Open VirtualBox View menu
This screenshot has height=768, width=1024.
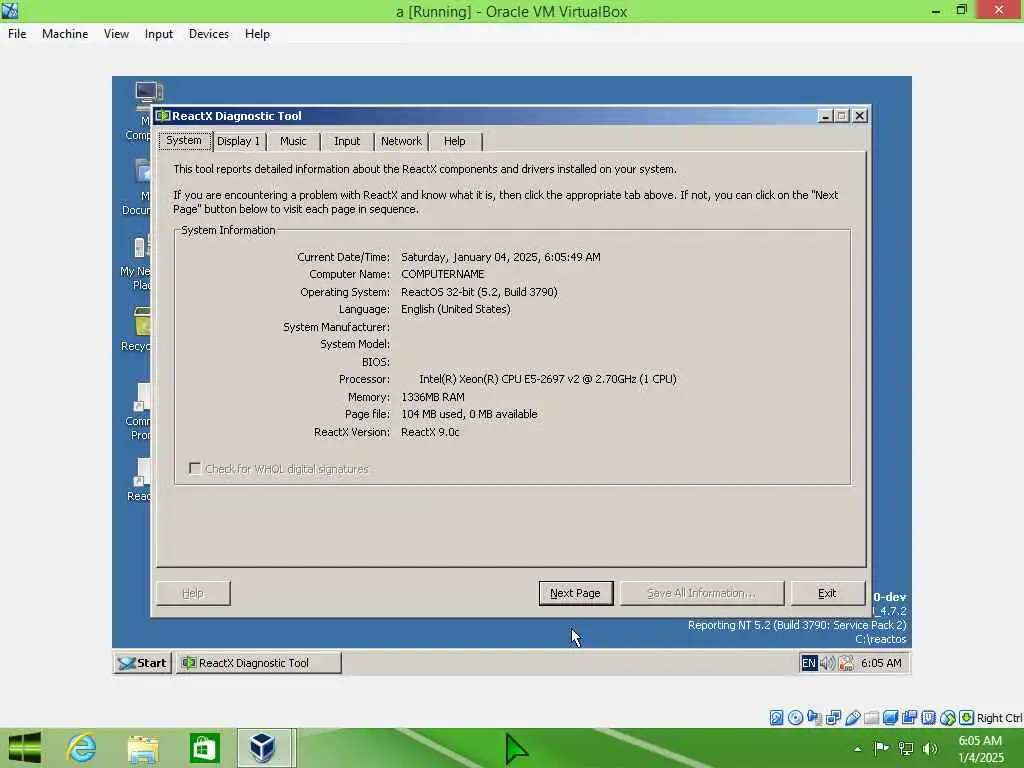[x=116, y=34]
